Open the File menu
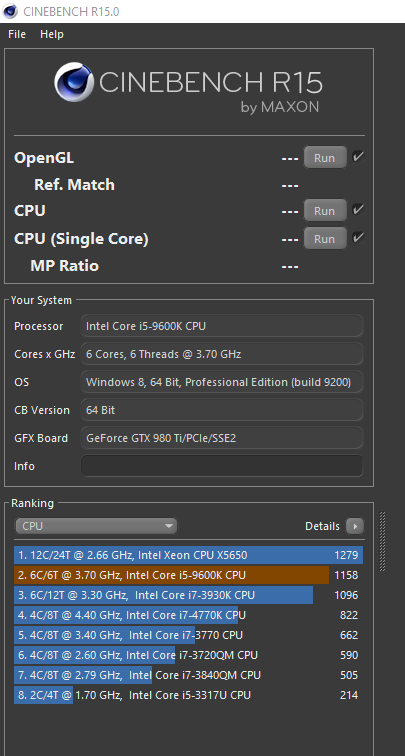405x756 pixels. [x=17, y=34]
